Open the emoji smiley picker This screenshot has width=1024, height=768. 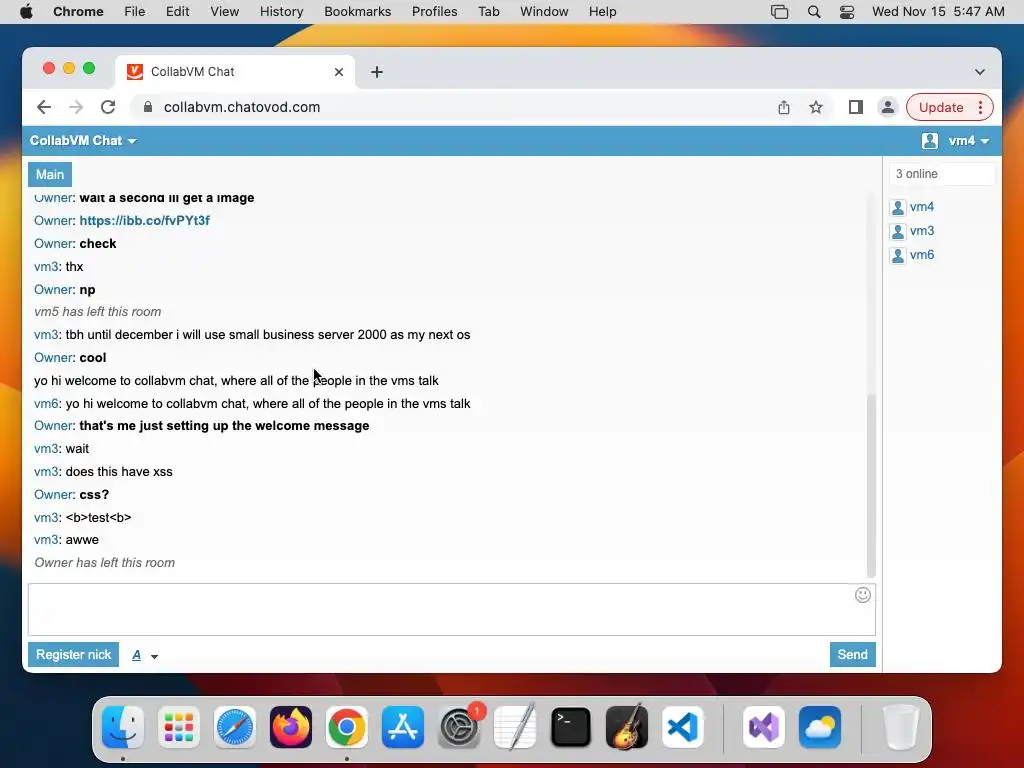863,595
